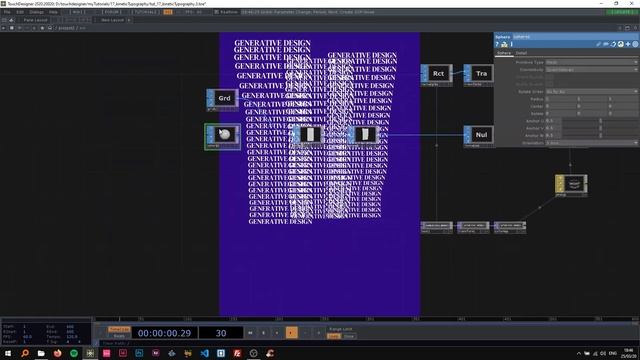This screenshot has width=640, height=360.
Task: Open the Help menu
Action: 53,12
